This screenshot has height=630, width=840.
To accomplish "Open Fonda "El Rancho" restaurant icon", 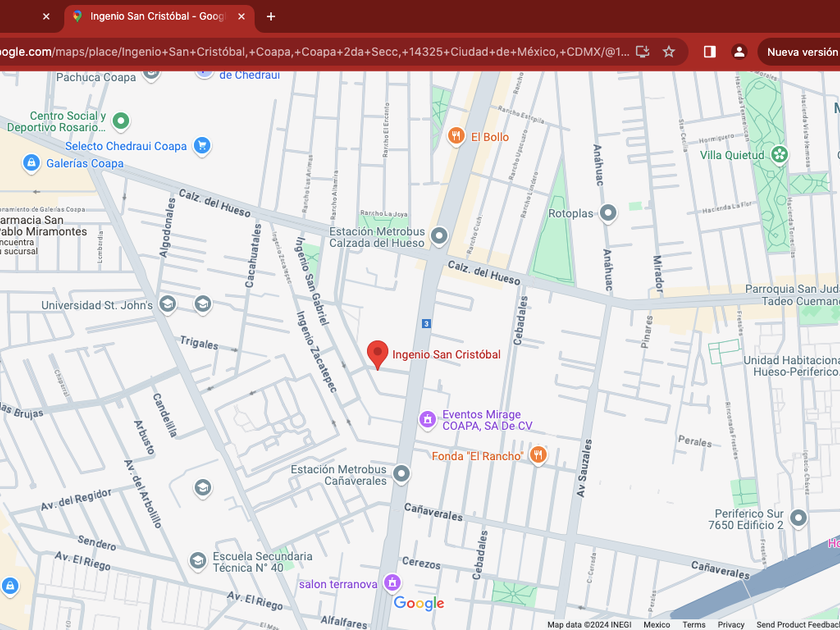I will click(x=538, y=456).
